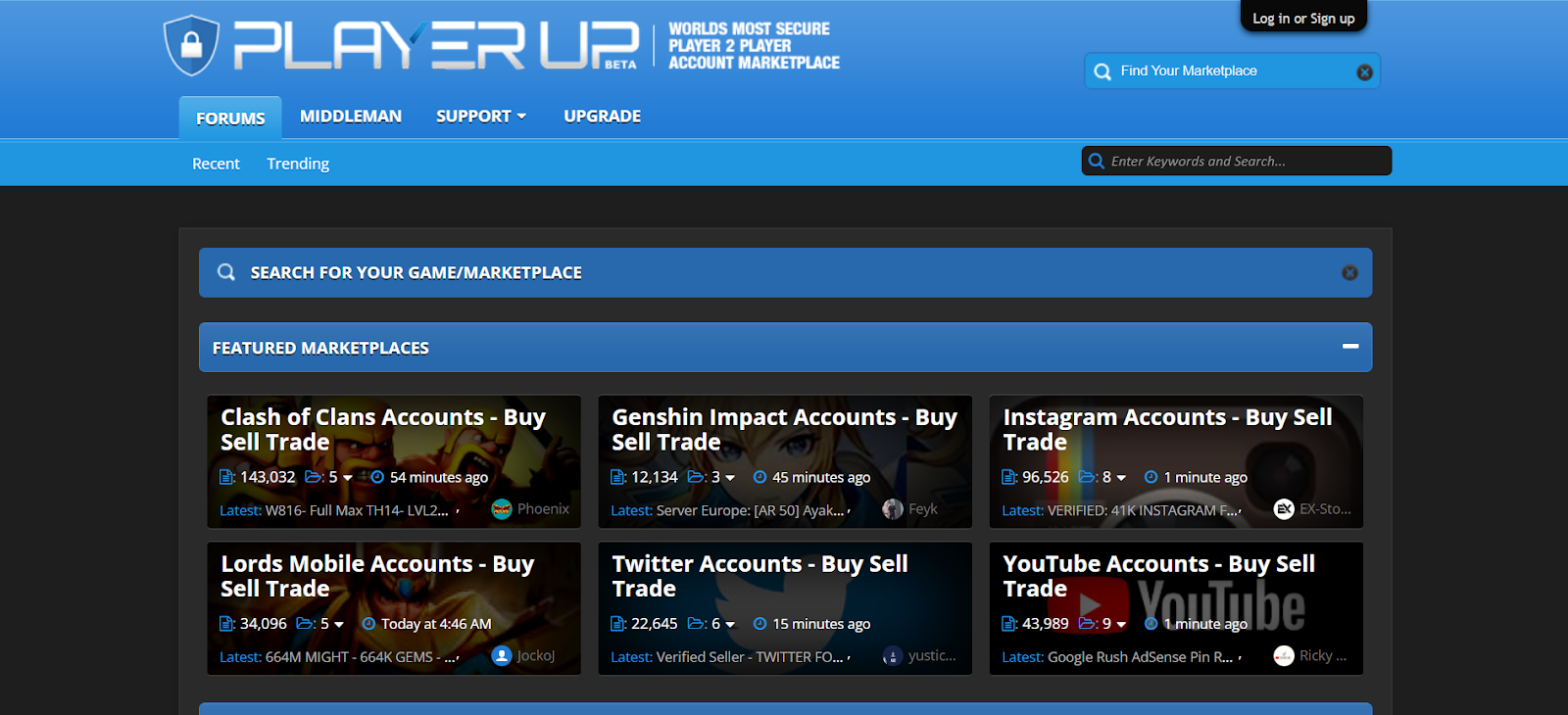Open Phoenix's avatar in Clash of Clans card
1568x715 pixels.
point(502,509)
